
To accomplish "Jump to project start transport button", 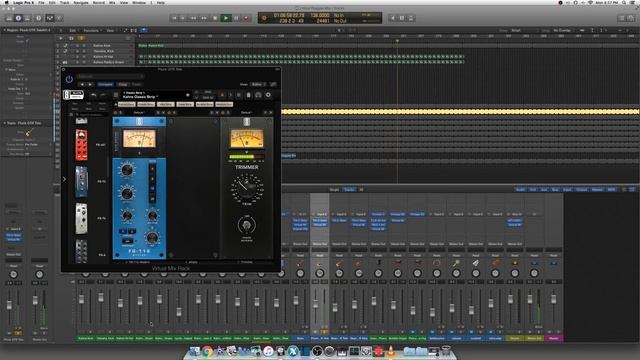I will [x=174, y=18].
